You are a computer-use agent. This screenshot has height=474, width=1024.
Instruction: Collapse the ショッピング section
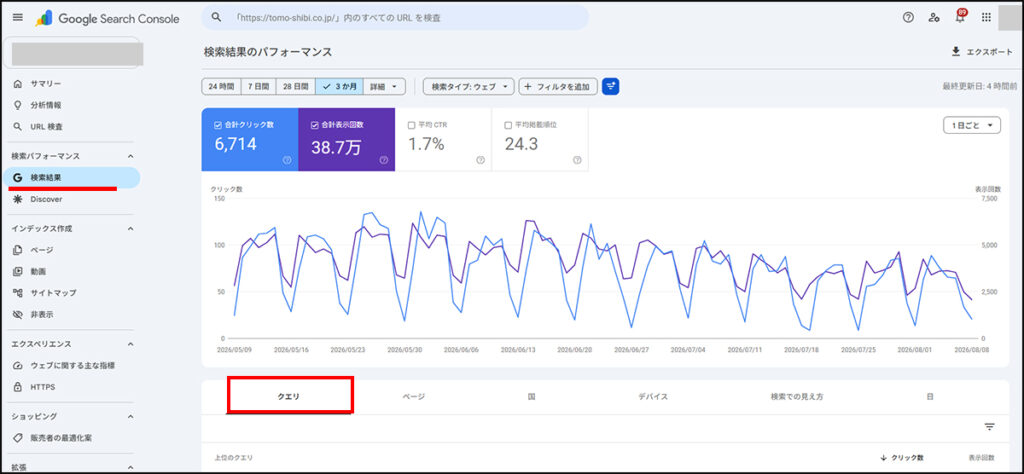(129, 416)
